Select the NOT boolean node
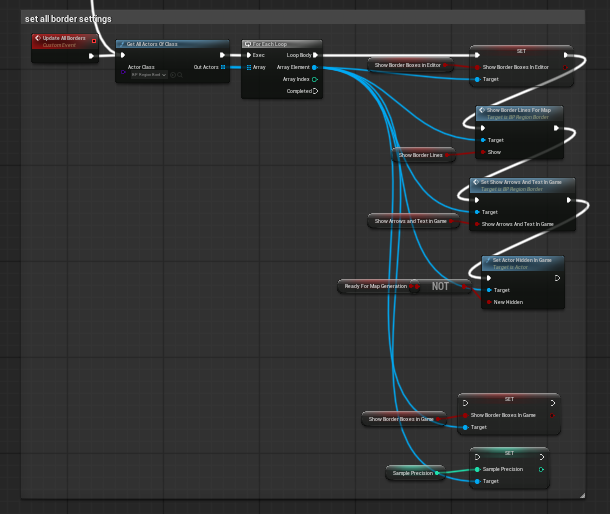 pyautogui.click(x=440, y=286)
